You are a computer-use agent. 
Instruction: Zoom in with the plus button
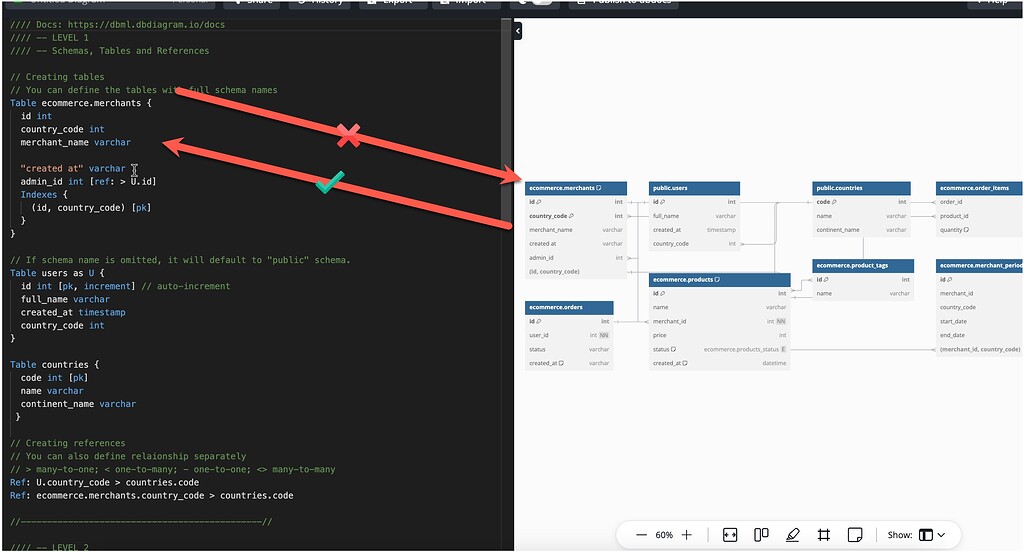[686, 535]
